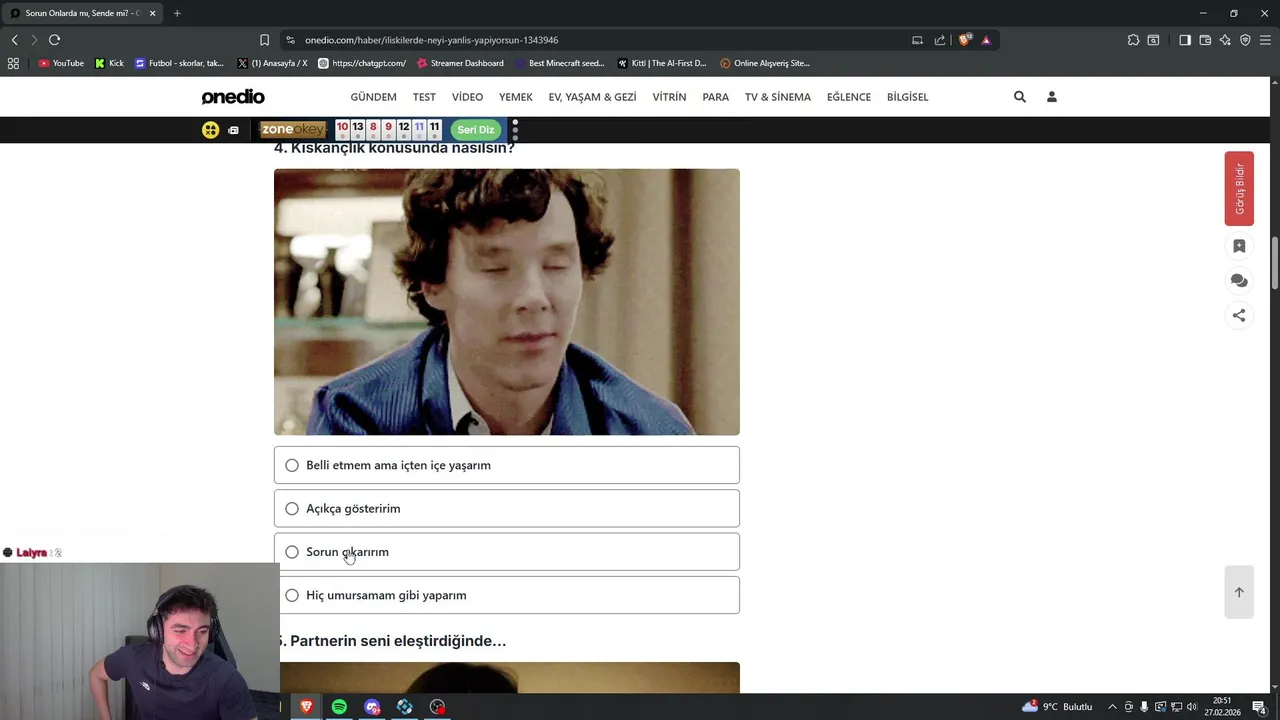Bookmark this page using the bookmark icon

point(264,40)
